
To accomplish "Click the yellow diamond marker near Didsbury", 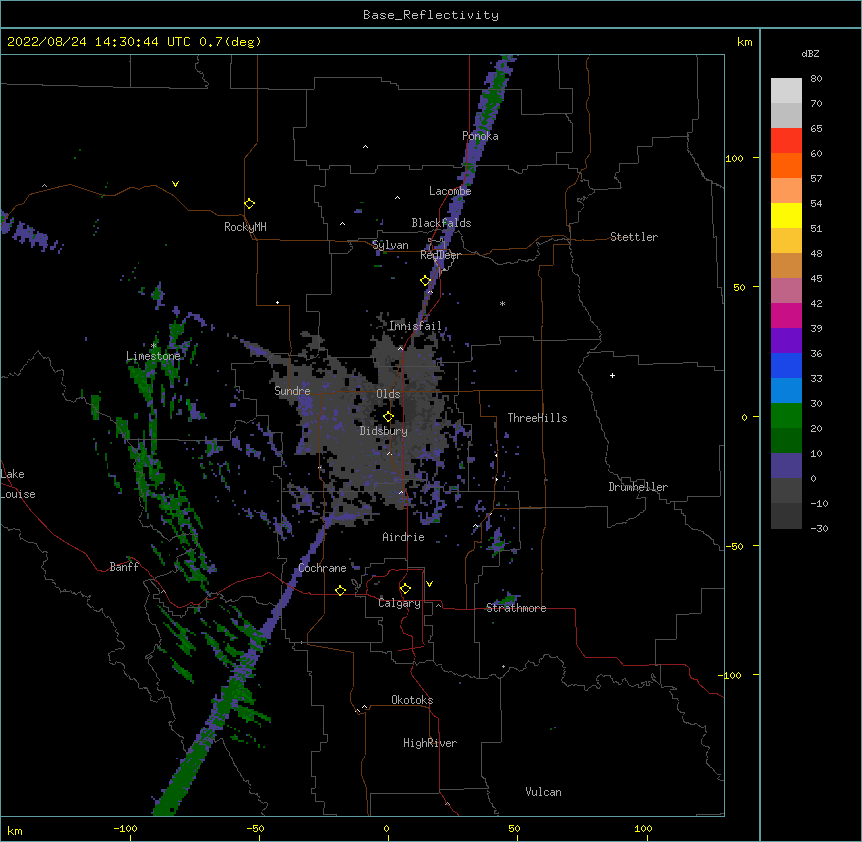I will click(389, 417).
